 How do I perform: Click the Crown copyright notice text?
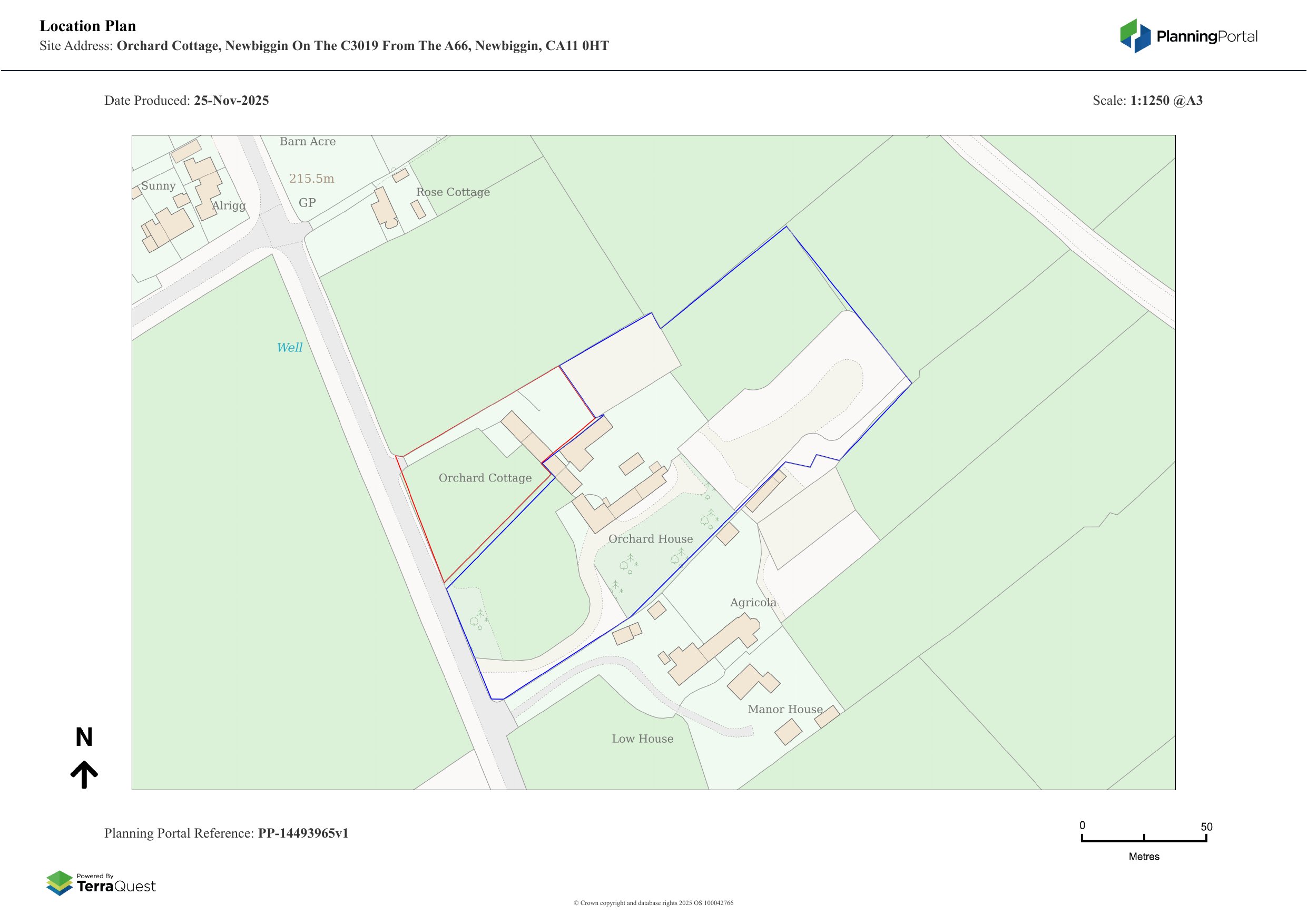[653, 903]
